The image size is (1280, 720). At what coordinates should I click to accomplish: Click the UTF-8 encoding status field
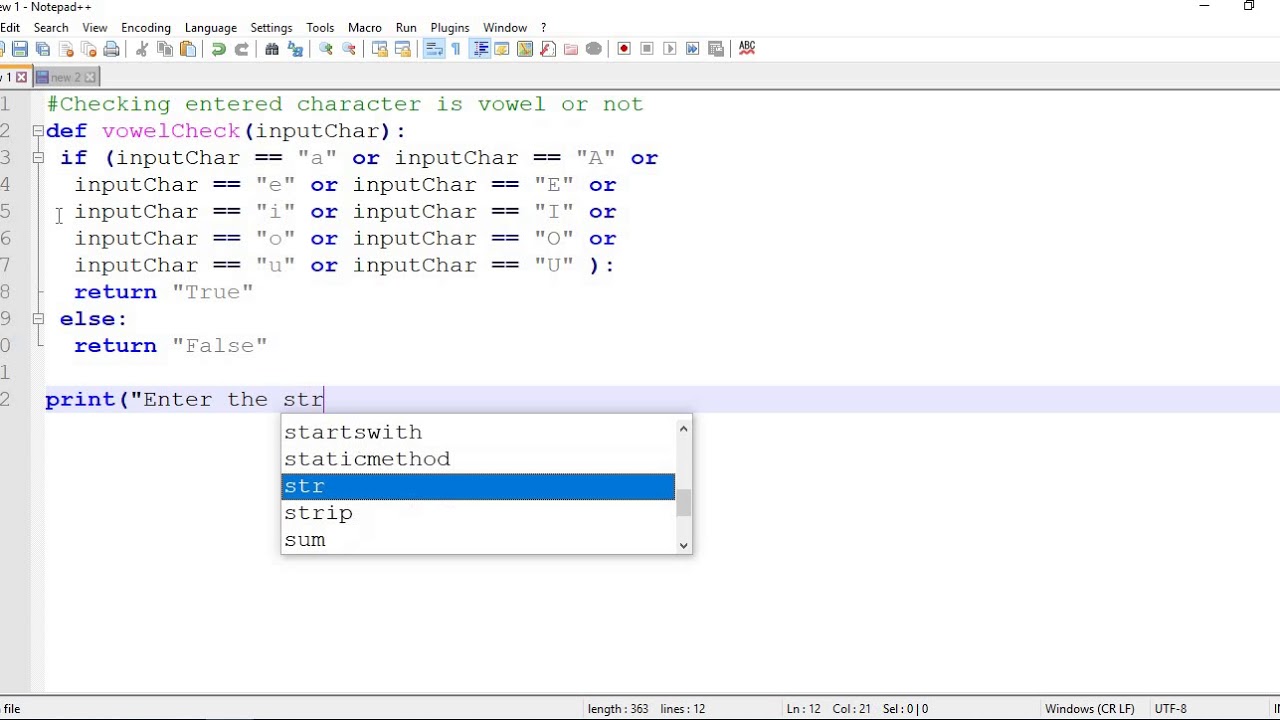click(1170, 709)
